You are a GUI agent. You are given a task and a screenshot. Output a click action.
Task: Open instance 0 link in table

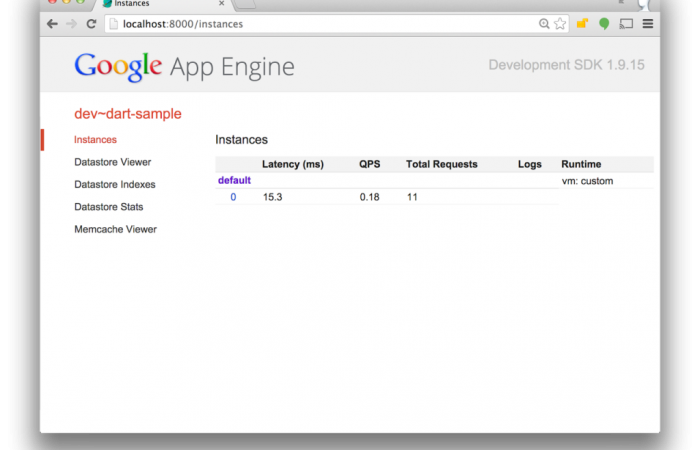coord(233,198)
